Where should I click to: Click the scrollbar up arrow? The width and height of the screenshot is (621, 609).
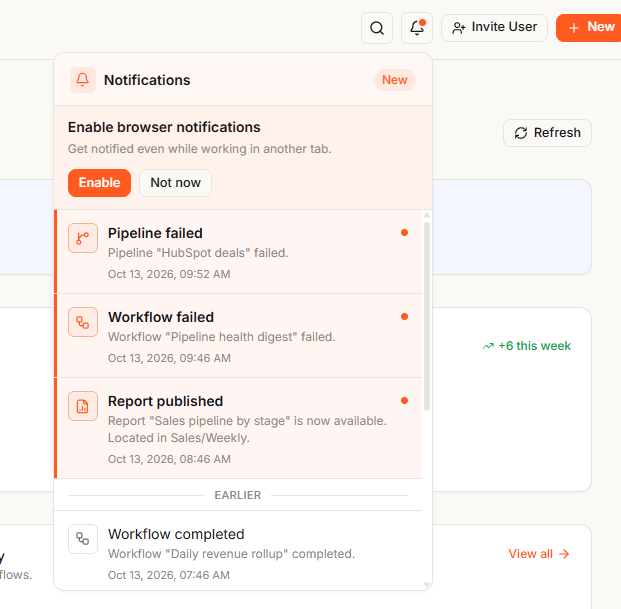427,215
